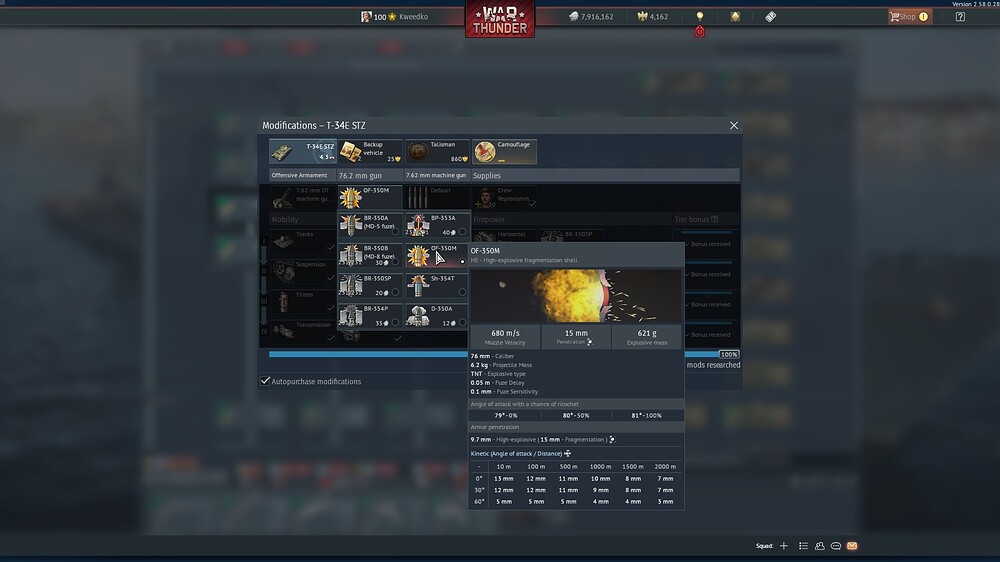Click the penetration info icon in tooltip
1000x562 pixels.
coord(589,342)
